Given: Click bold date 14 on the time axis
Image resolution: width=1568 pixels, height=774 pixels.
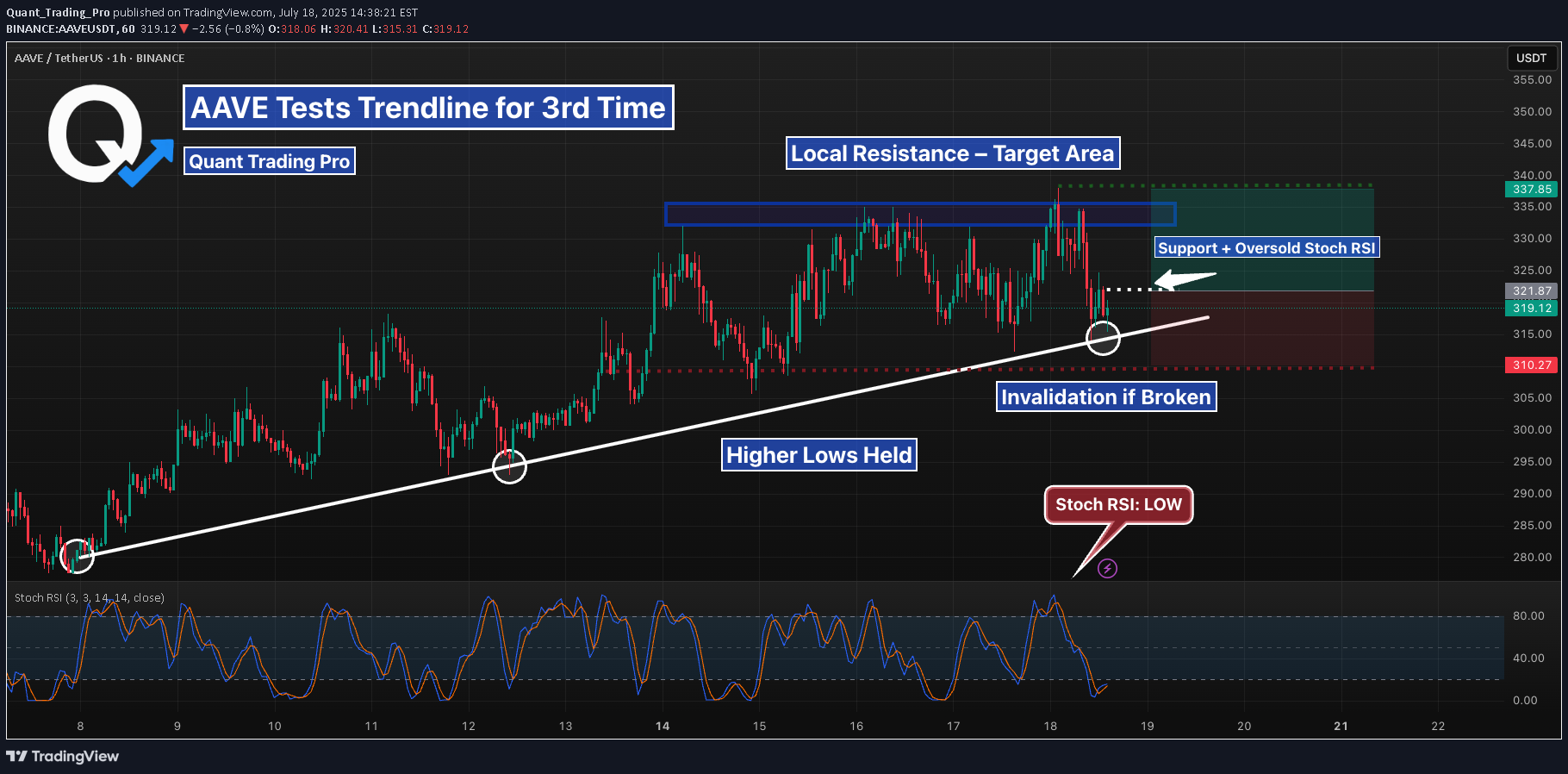Looking at the screenshot, I should point(663,726).
